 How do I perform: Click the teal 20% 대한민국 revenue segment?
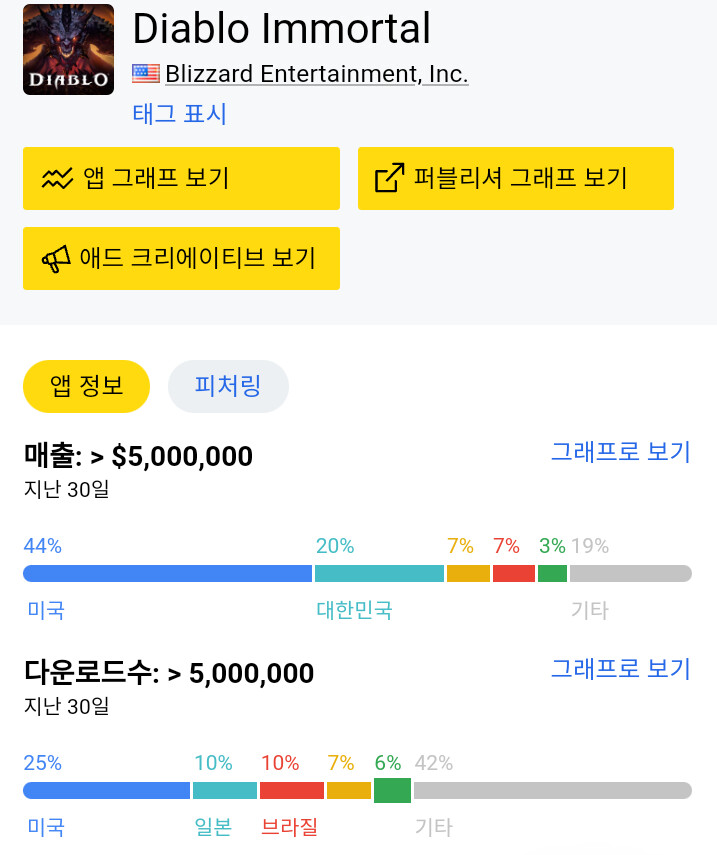click(x=379, y=574)
